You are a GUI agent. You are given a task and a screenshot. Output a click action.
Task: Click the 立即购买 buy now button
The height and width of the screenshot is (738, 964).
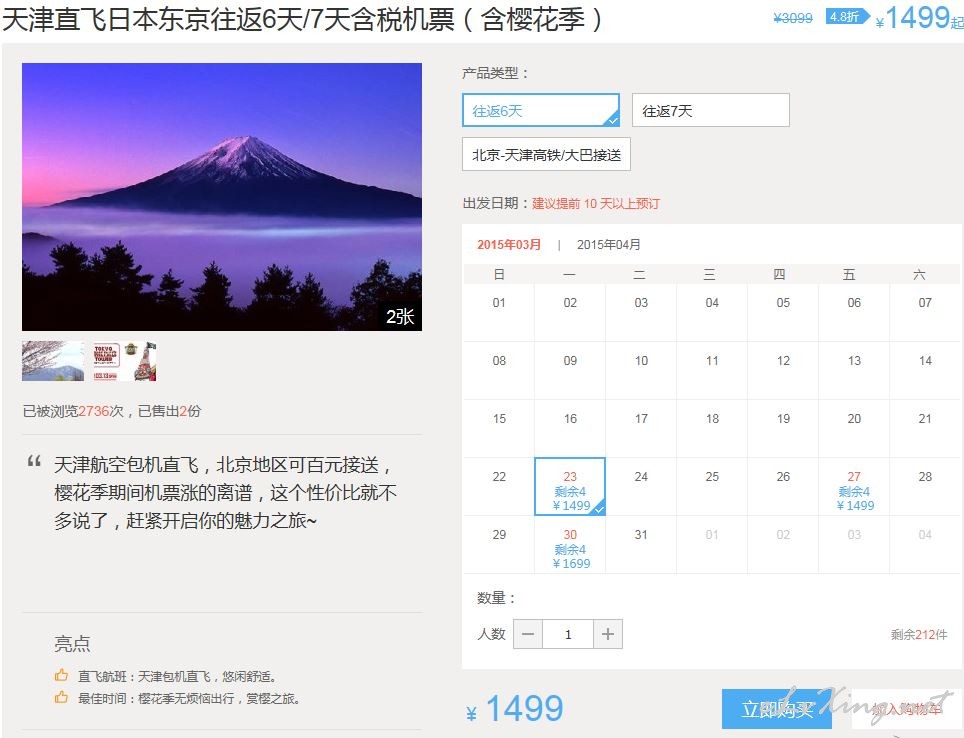(777, 709)
